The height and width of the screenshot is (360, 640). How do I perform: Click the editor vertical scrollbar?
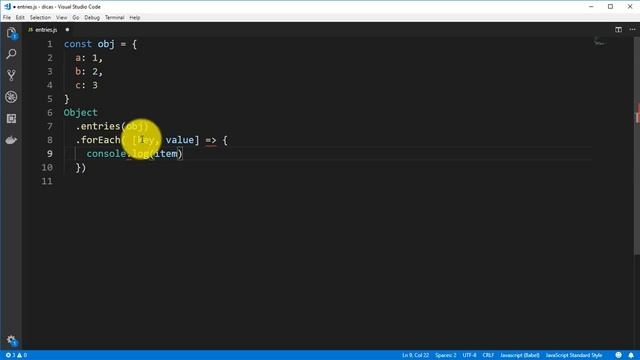tap(637, 146)
